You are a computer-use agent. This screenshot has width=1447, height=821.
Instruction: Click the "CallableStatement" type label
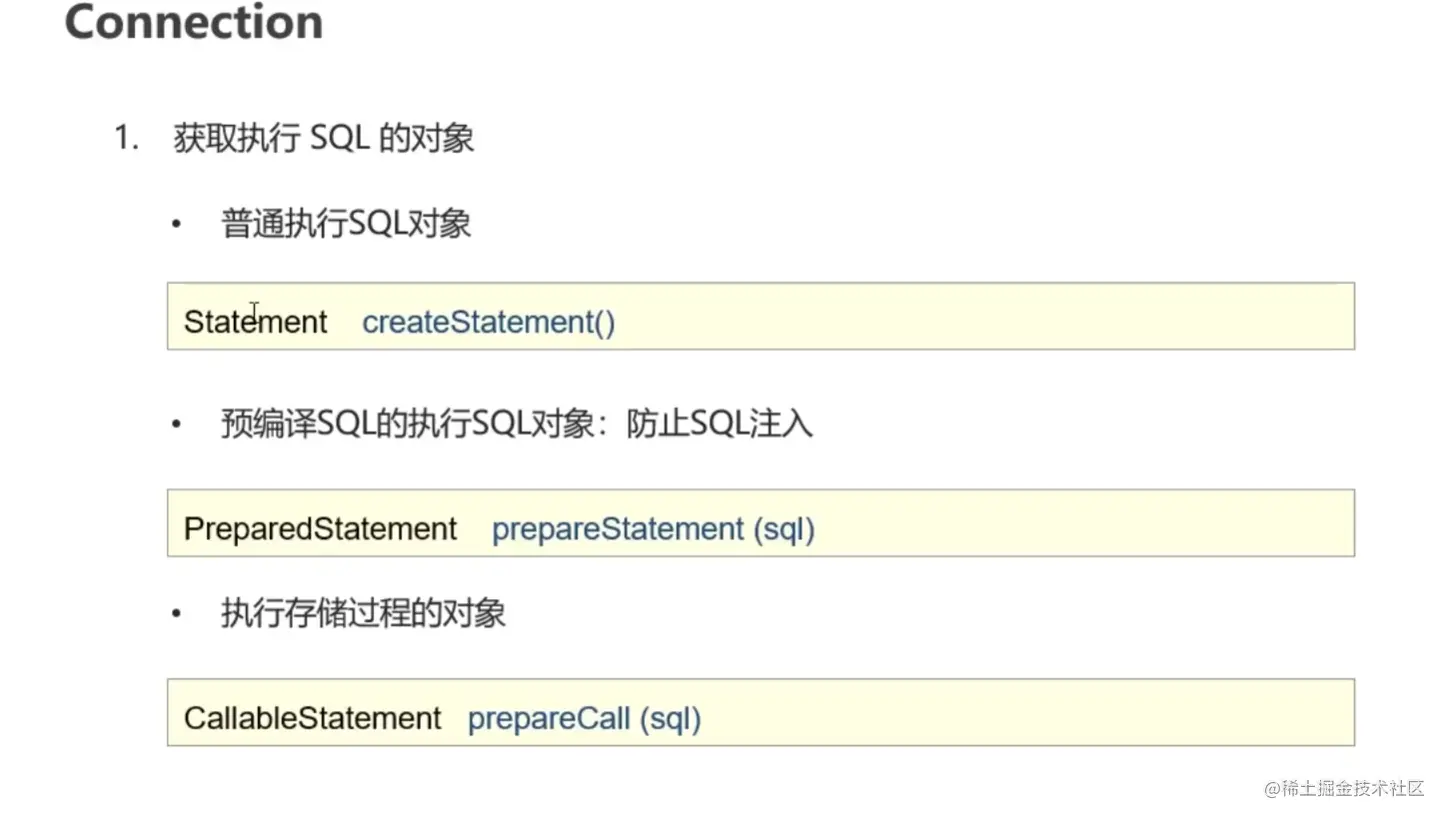coord(312,718)
